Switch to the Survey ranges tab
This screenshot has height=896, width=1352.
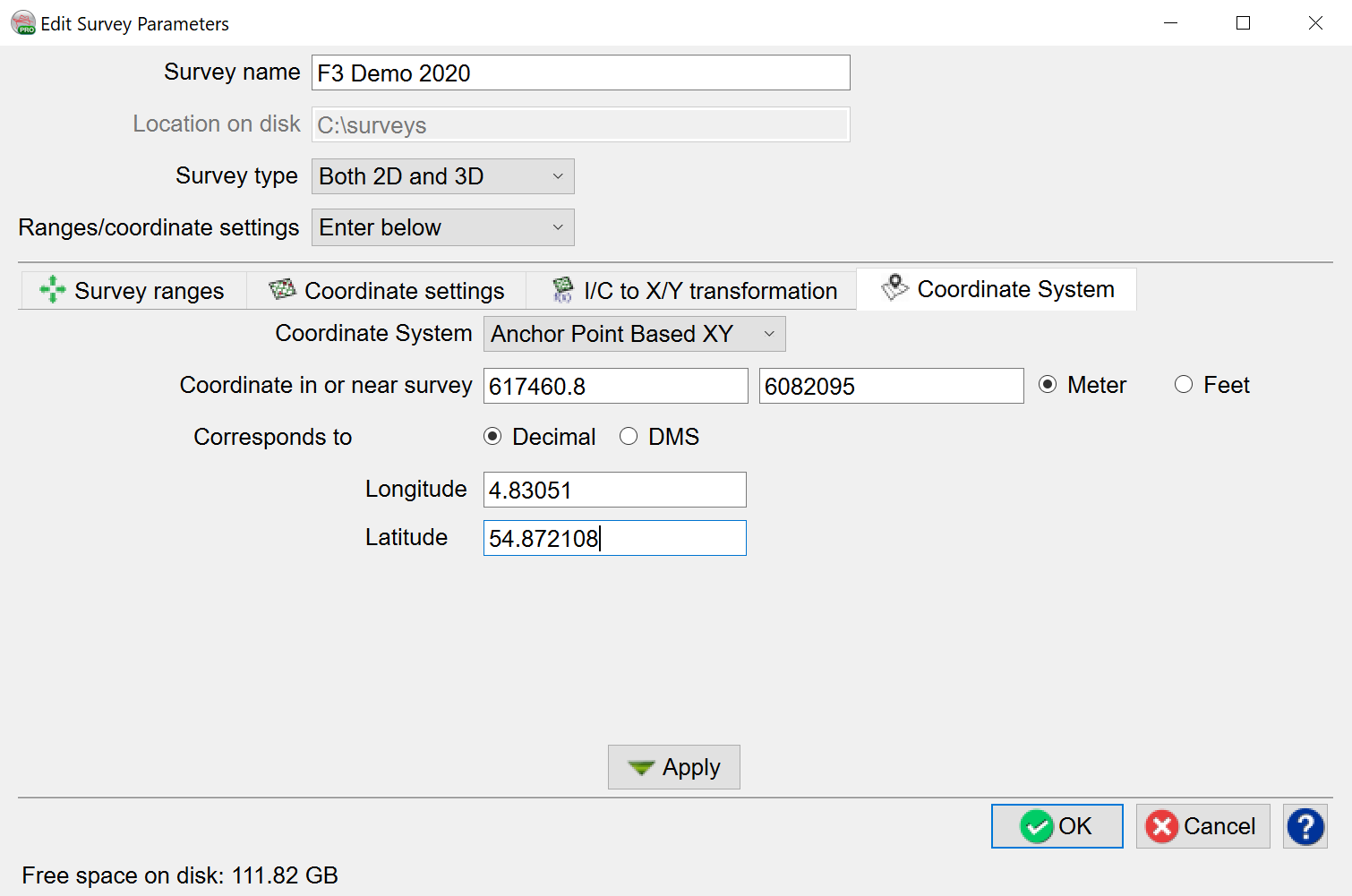click(133, 291)
